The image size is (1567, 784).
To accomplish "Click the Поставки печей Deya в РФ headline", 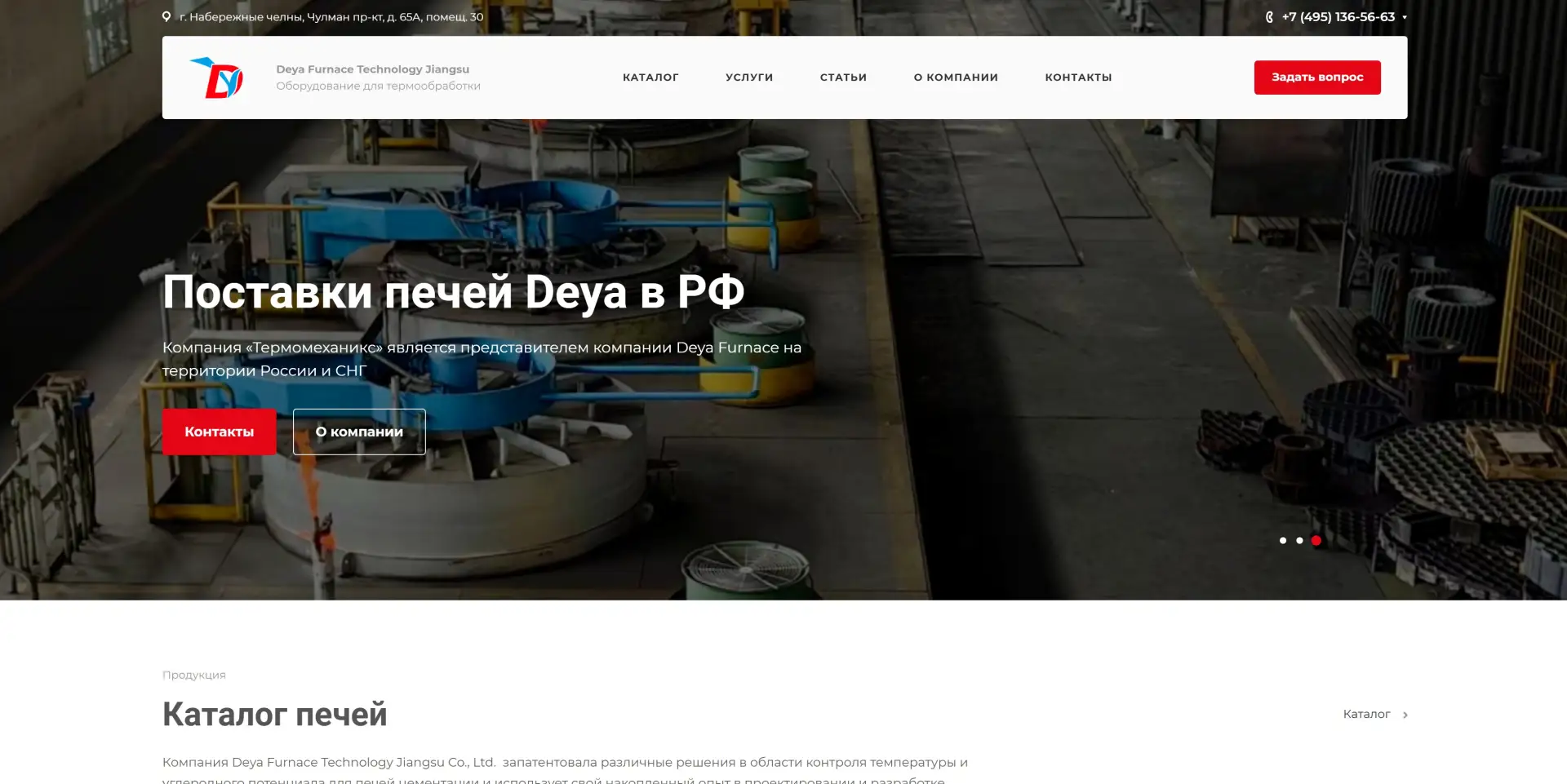I will [453, 292].
